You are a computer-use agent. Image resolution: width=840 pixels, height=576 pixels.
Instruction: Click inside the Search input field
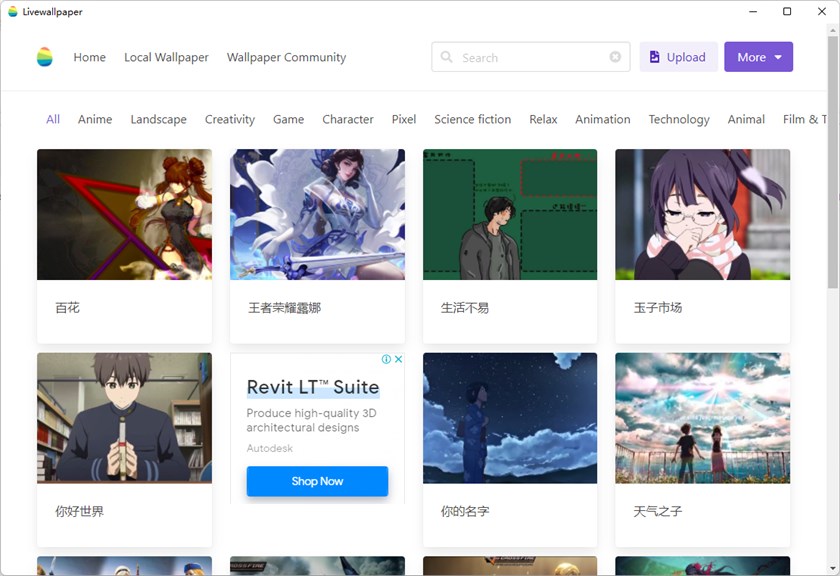(530, 57)
